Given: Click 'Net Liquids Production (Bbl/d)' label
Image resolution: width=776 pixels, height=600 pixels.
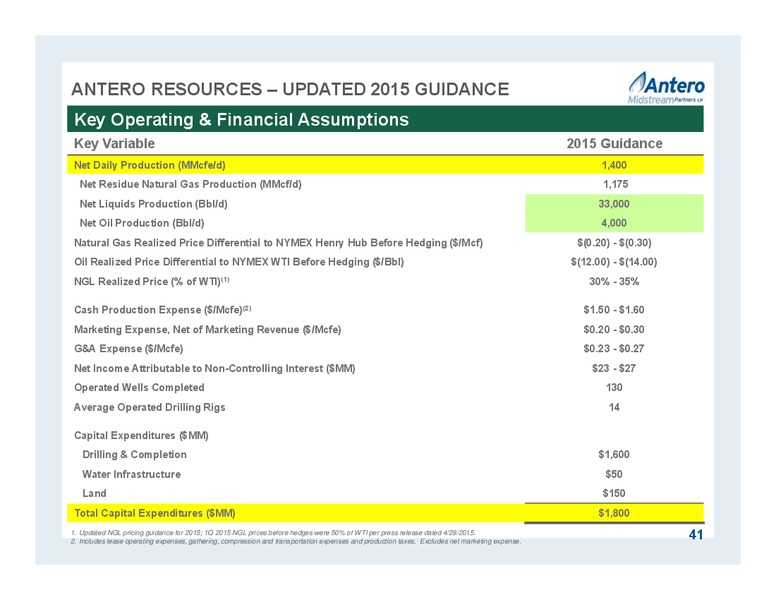Looking at the screenshot, I should 153,204.
